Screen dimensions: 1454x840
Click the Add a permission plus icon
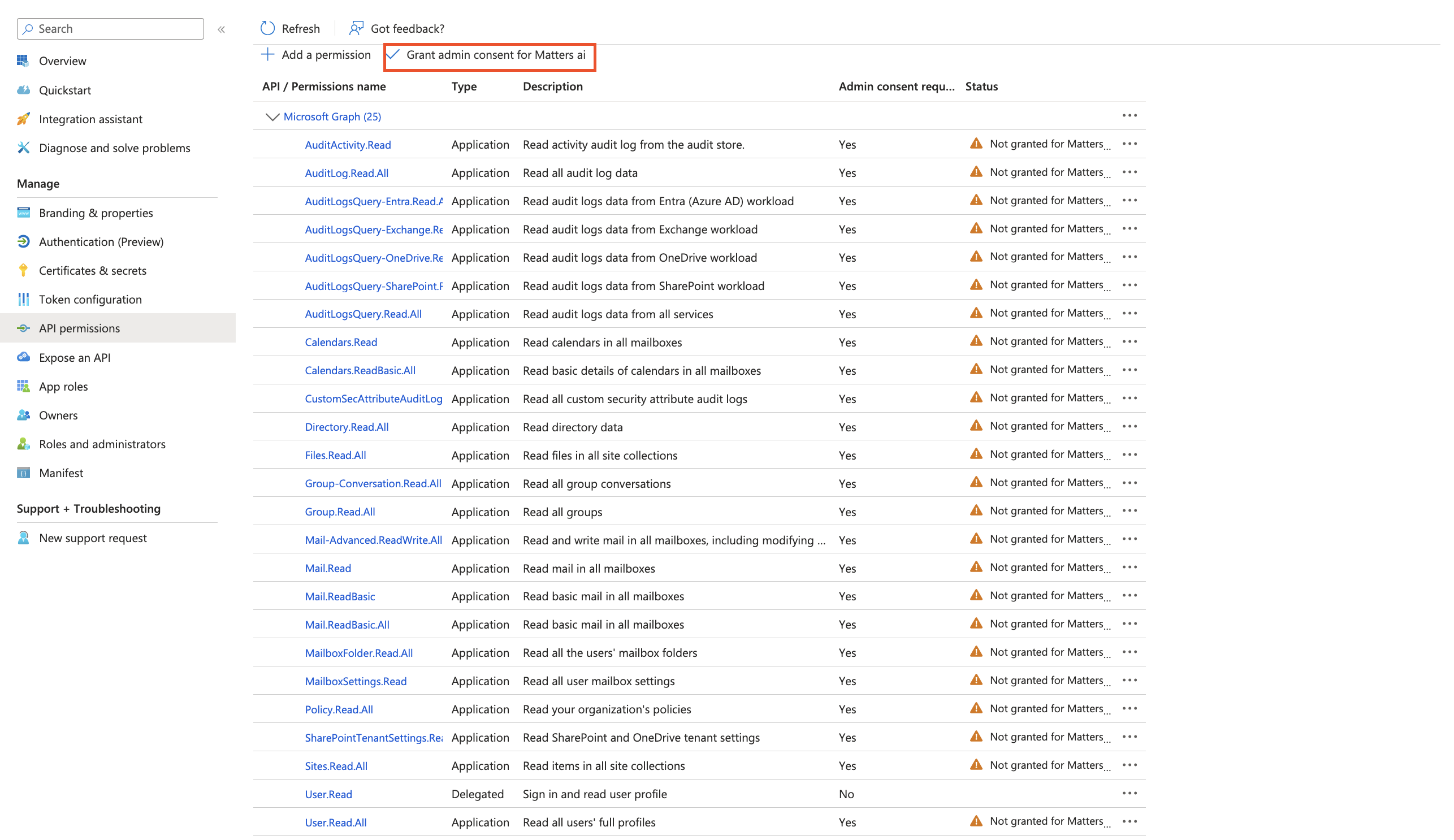(268, 55)
